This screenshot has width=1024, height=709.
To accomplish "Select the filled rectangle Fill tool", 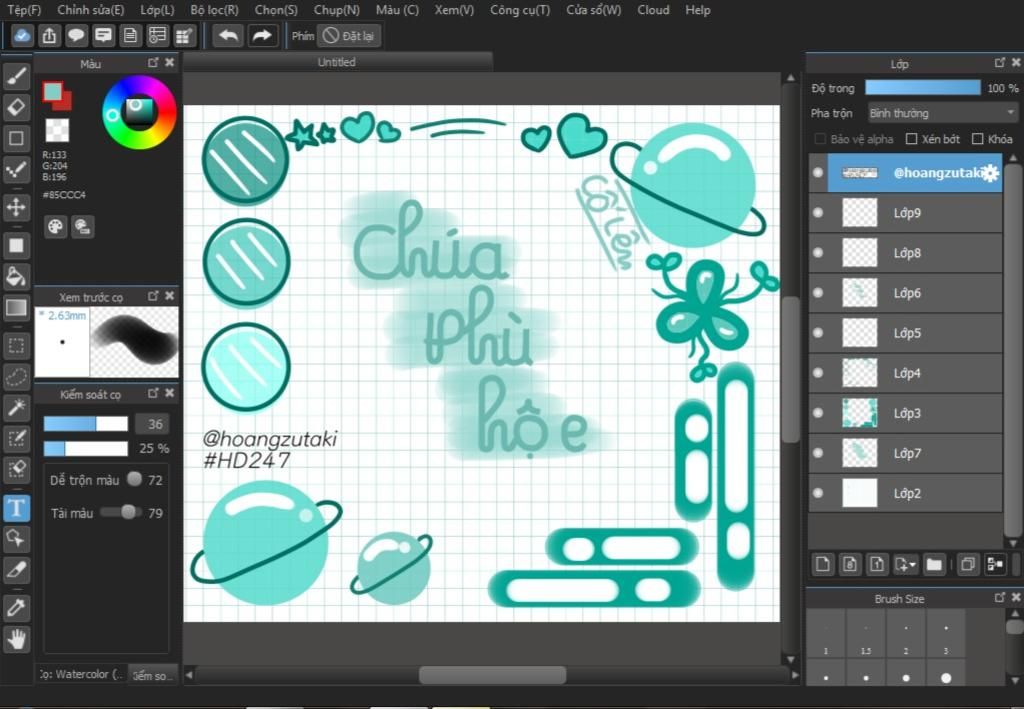I will [x=16, y=245].
